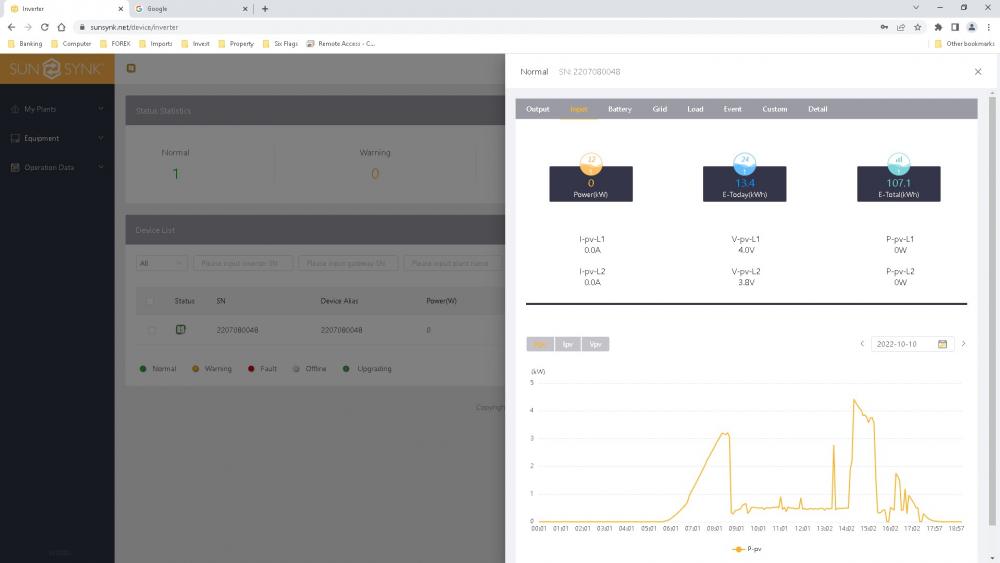The image size is (1000, 563).
Task: Toggle the P-pv legend series
Action: tap(747, 549)
